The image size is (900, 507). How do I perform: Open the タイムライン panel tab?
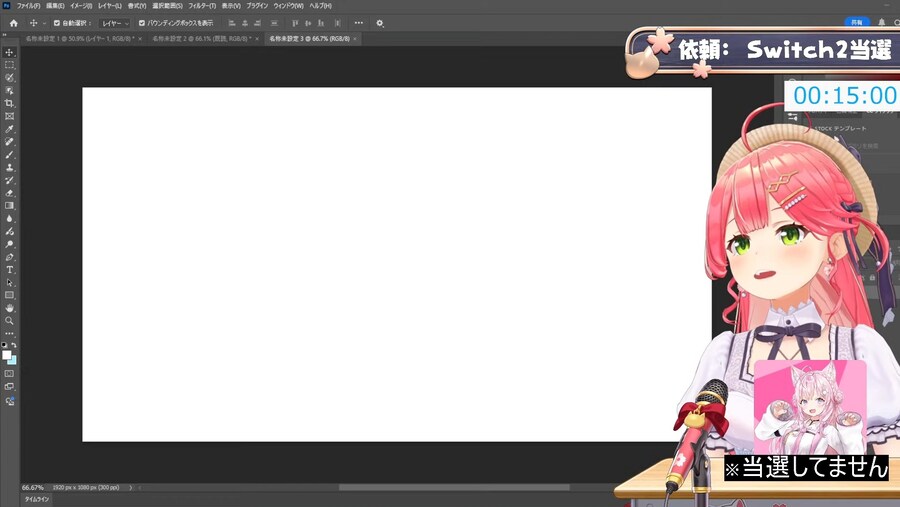click(x=37, y=499)
